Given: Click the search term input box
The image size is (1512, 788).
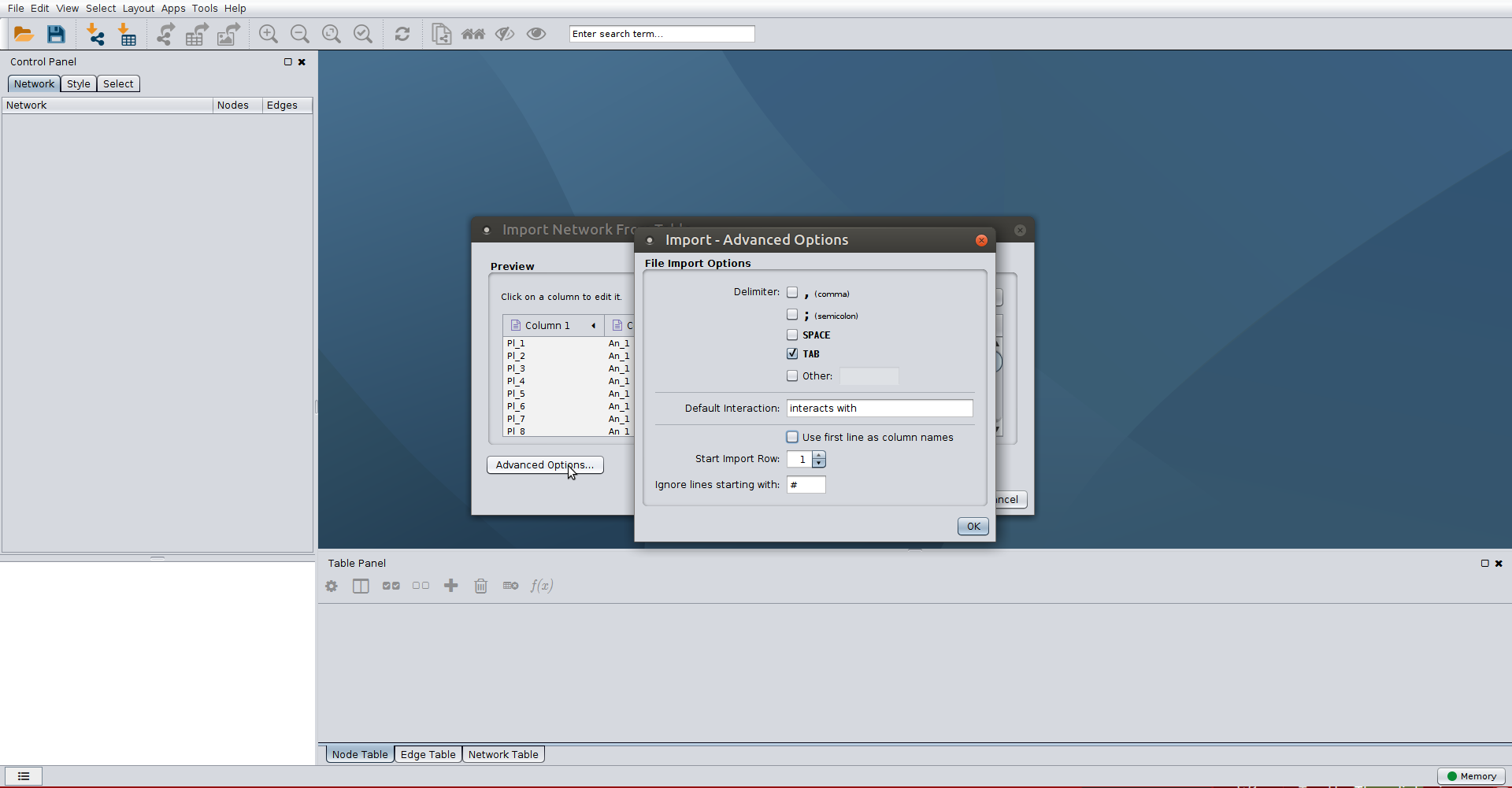Looking at the screenshot, I should click(661, 34).
